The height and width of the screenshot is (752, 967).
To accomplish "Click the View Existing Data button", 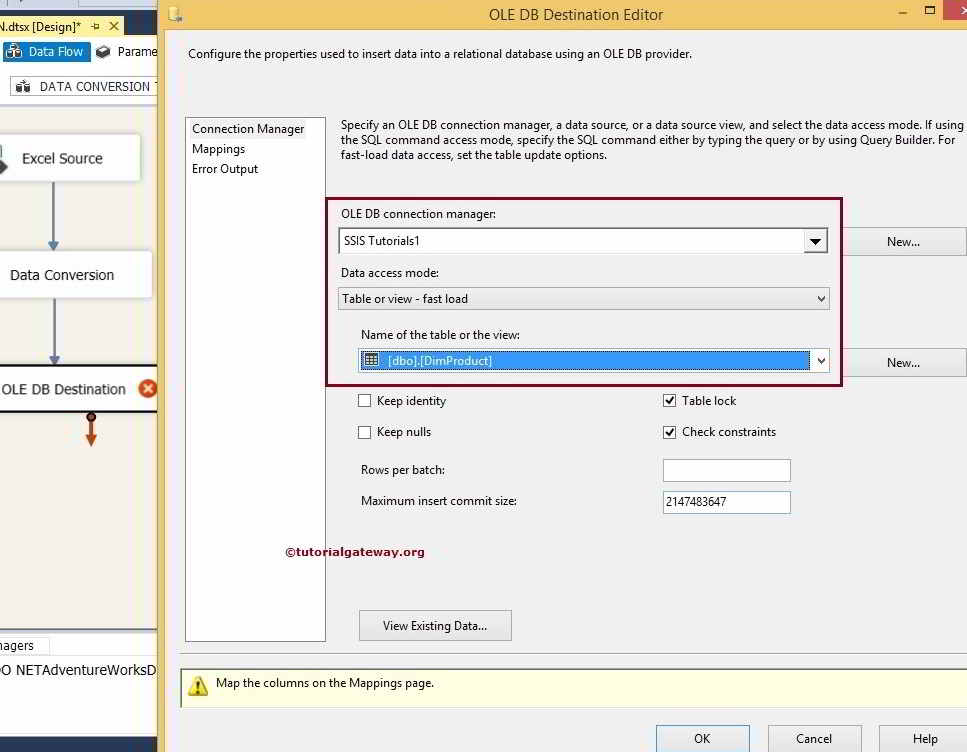I will click(435, 625).
